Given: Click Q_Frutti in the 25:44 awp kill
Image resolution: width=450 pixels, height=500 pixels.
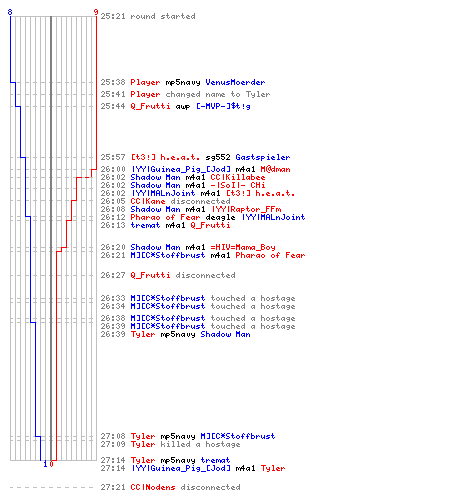Looking at the screenshot, I should click(150, 106).
